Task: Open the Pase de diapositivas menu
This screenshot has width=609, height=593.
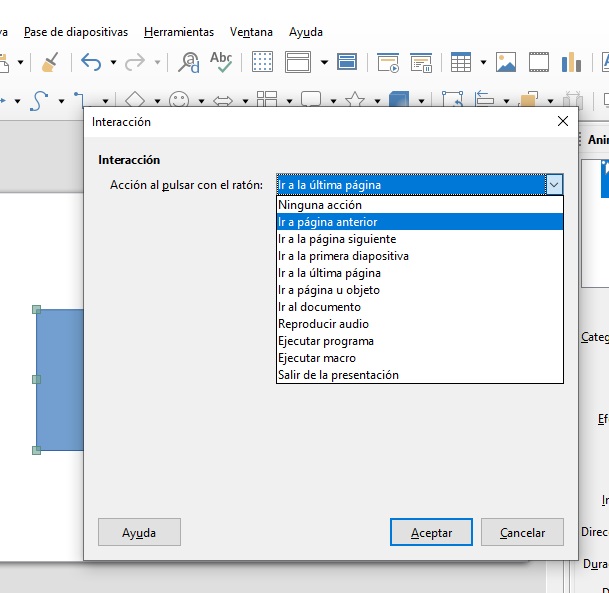Action: (76, 32)
